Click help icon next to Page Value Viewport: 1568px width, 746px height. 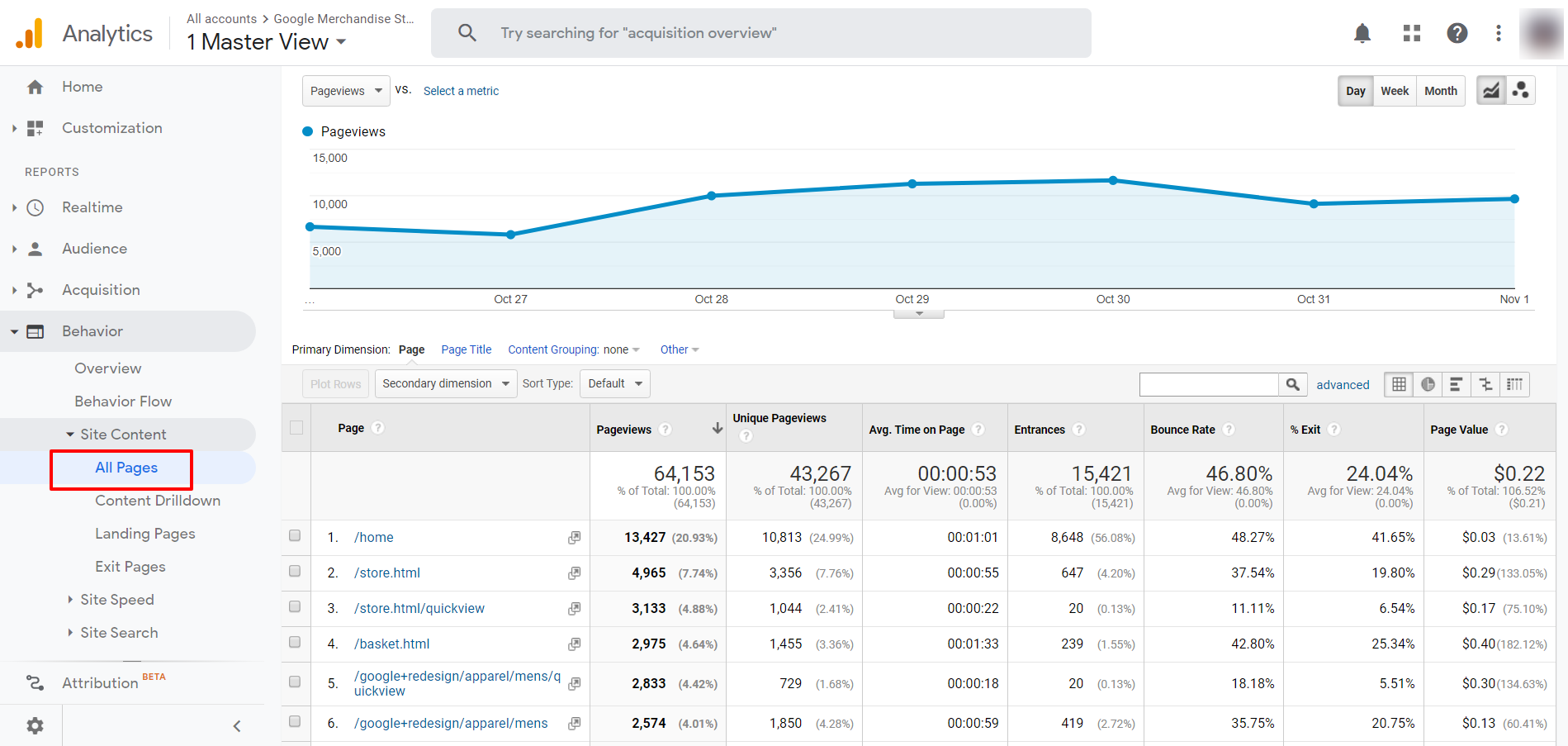coord(1501,430)
